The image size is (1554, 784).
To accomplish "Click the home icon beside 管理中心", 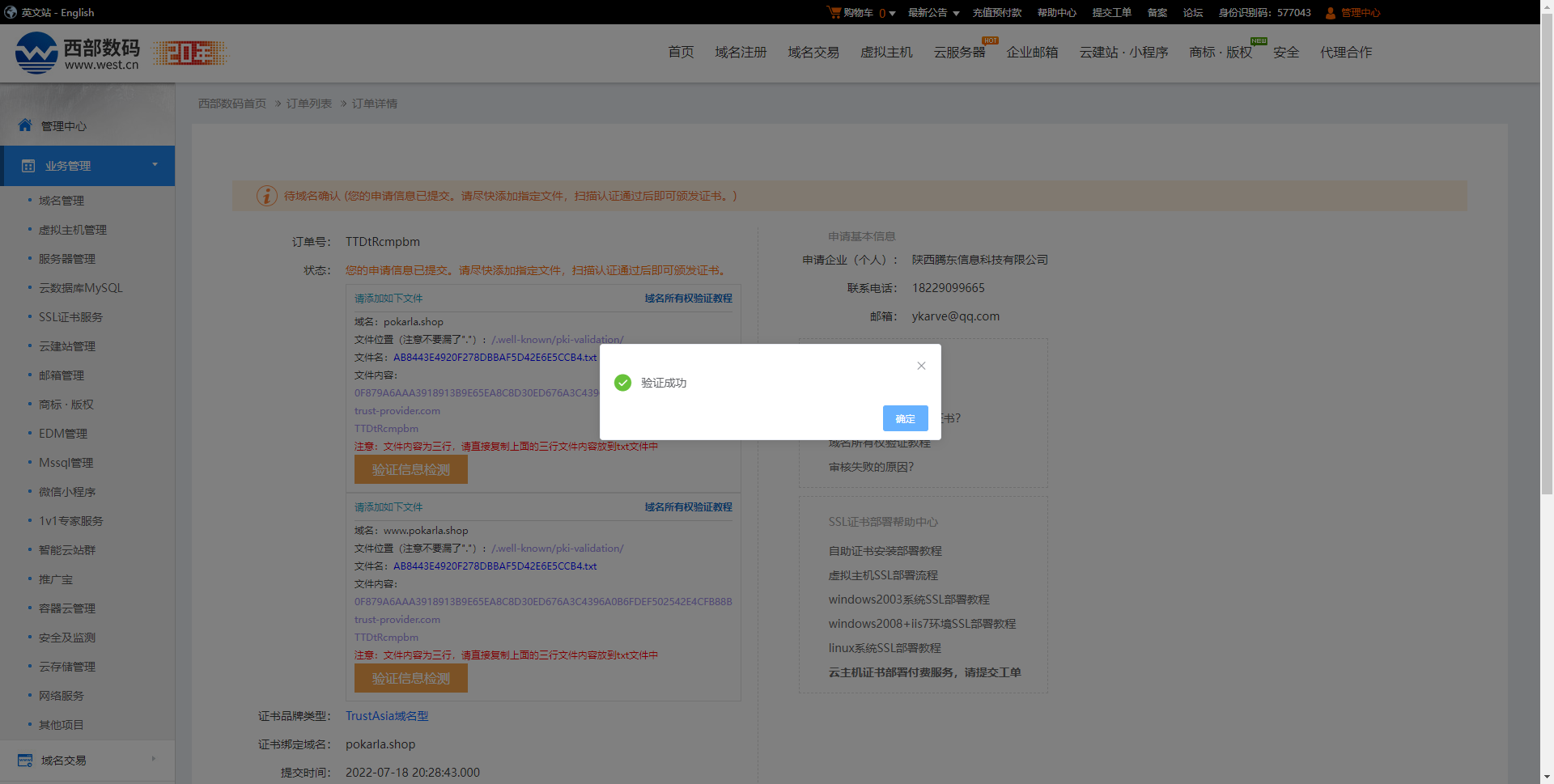I will point(25,125).
